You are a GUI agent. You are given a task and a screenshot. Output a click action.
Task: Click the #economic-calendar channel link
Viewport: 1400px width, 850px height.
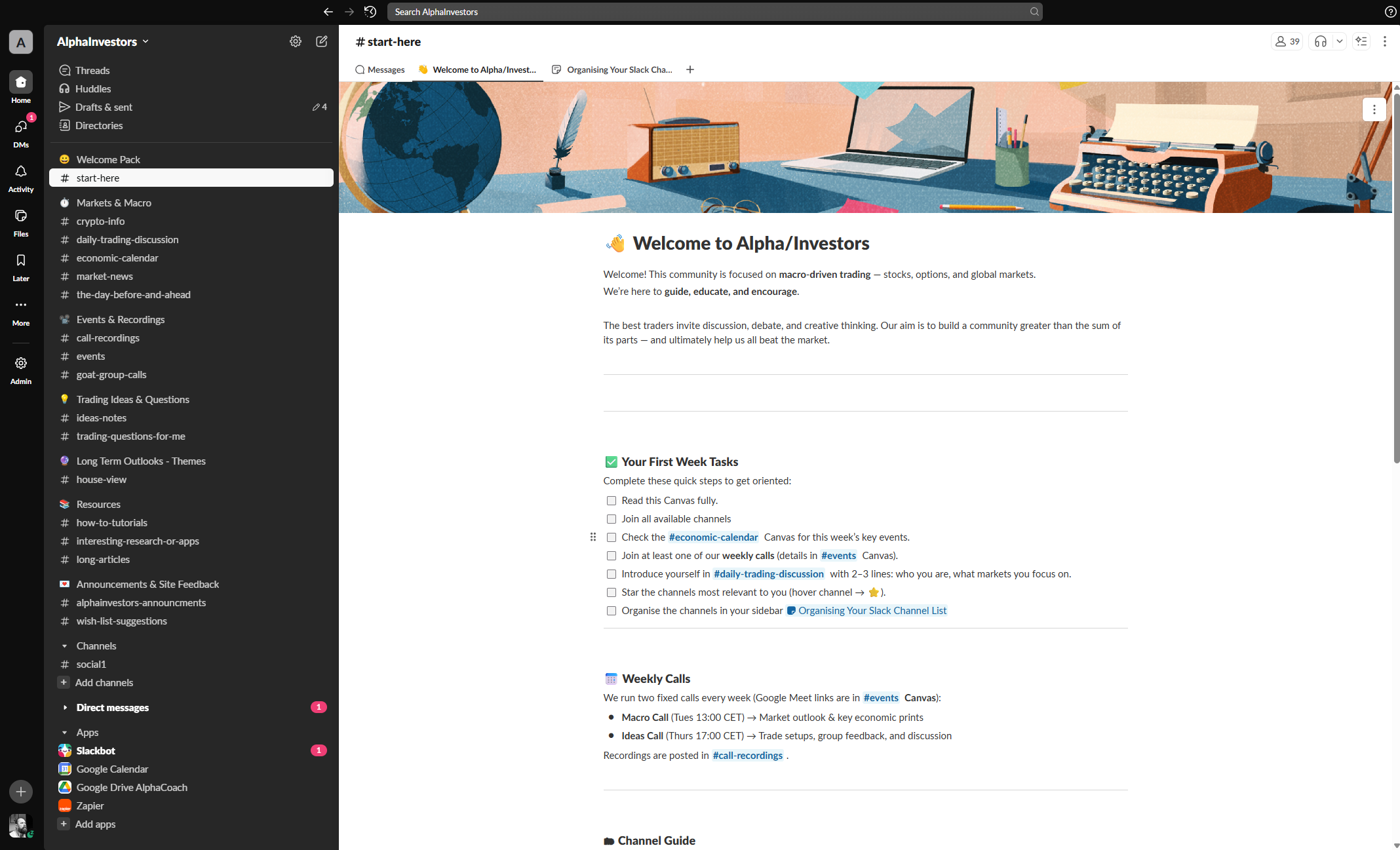(713, 537)
